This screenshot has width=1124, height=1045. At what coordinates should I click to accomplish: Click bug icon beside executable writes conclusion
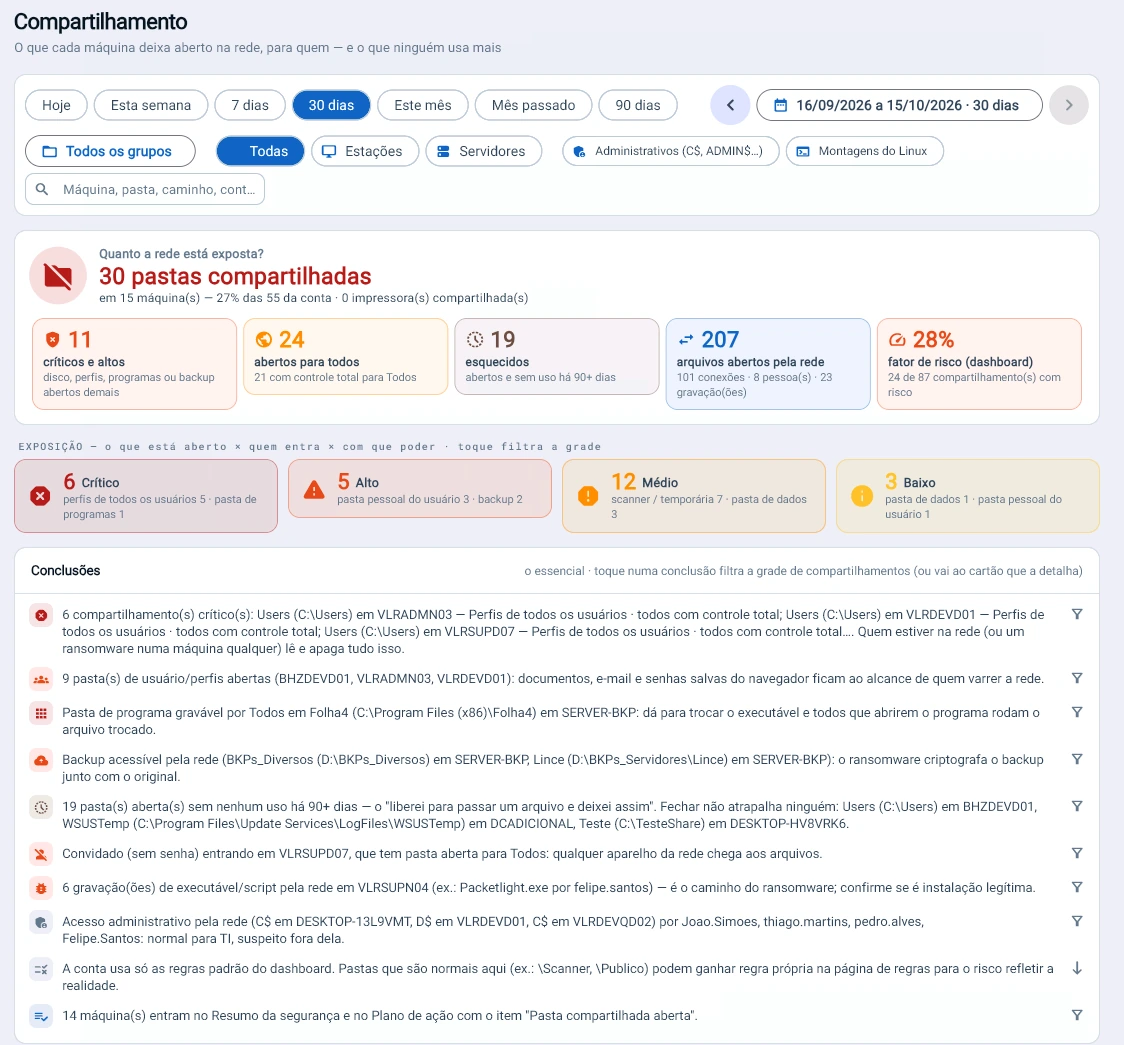[x=41, y=888]
